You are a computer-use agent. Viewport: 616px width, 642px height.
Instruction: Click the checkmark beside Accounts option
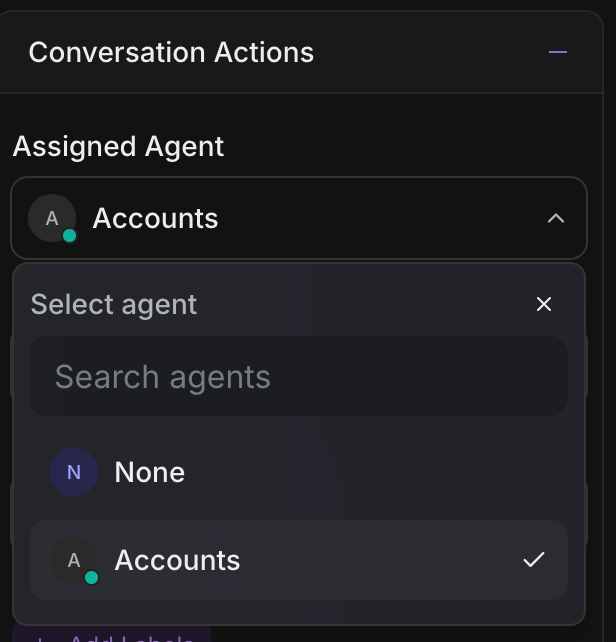tap(534, 560)
